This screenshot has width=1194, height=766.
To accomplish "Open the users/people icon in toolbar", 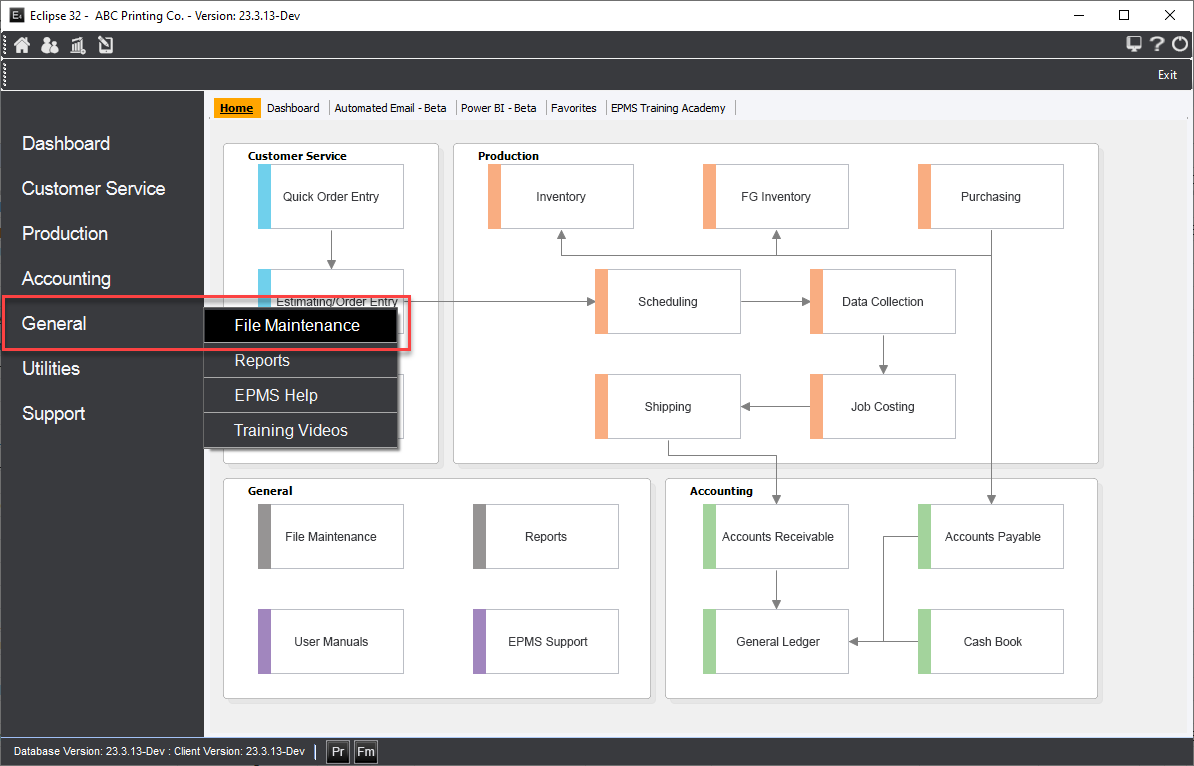I will pyautogui.click(x=49, y=45).
